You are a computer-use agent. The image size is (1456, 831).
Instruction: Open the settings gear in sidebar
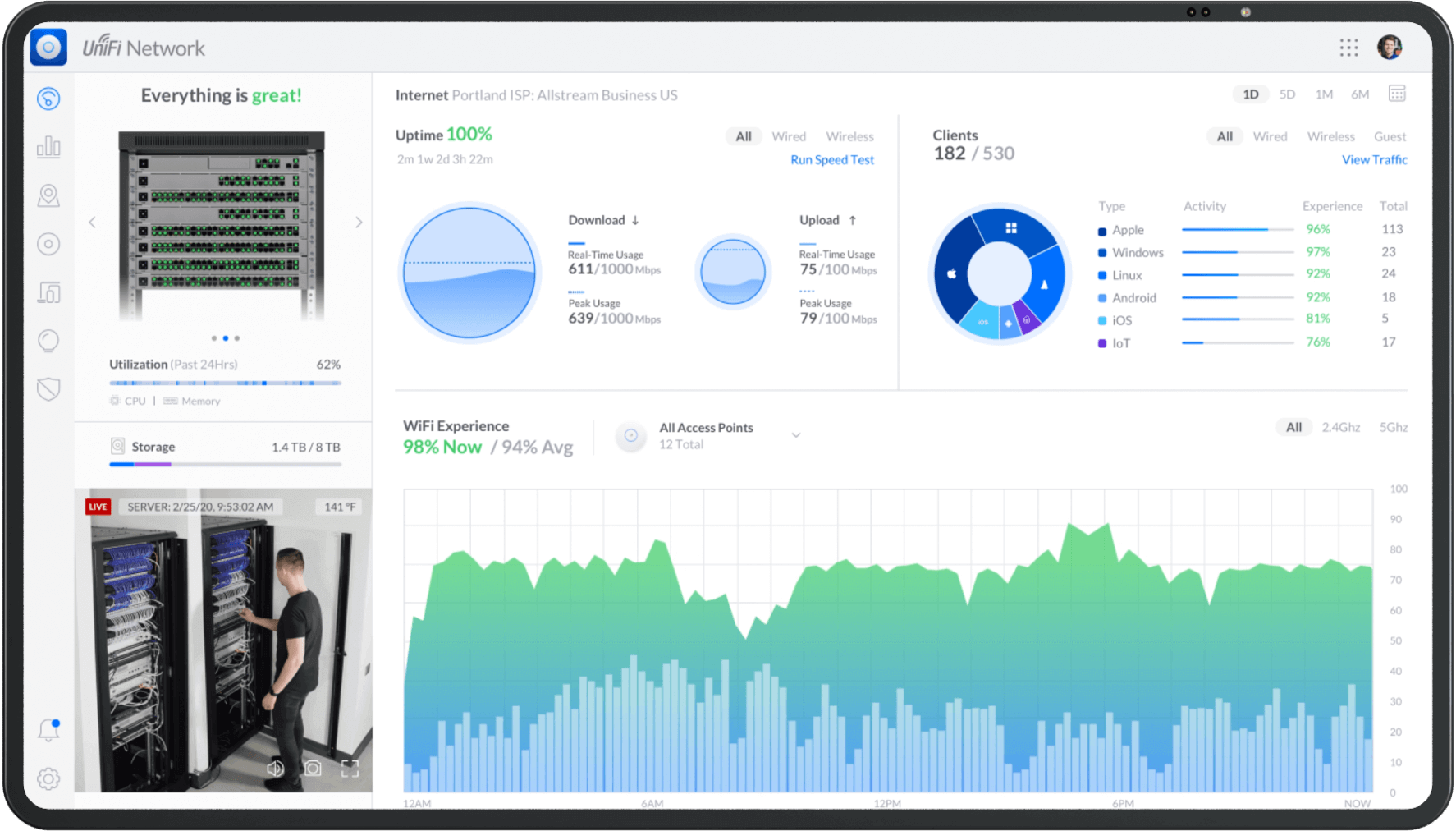coord(48,778)
